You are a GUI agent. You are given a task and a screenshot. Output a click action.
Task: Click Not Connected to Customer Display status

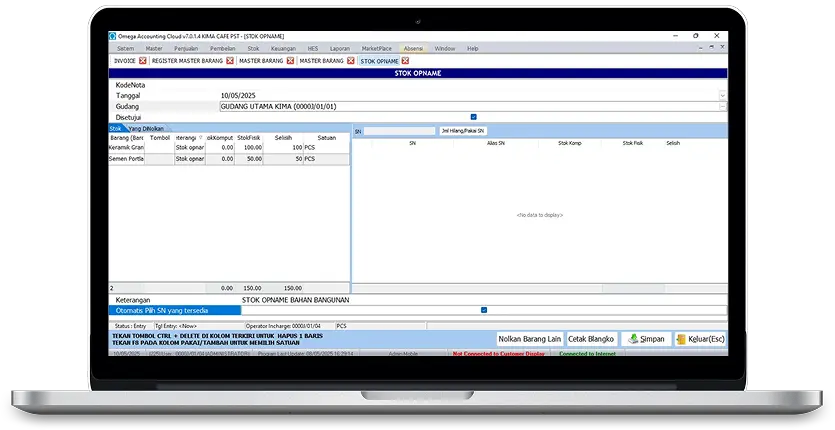click(x=499, y=354)
